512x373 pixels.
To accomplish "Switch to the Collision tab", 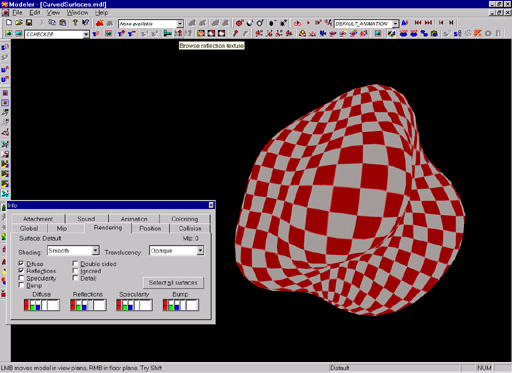I will click(x=190, y=228).
